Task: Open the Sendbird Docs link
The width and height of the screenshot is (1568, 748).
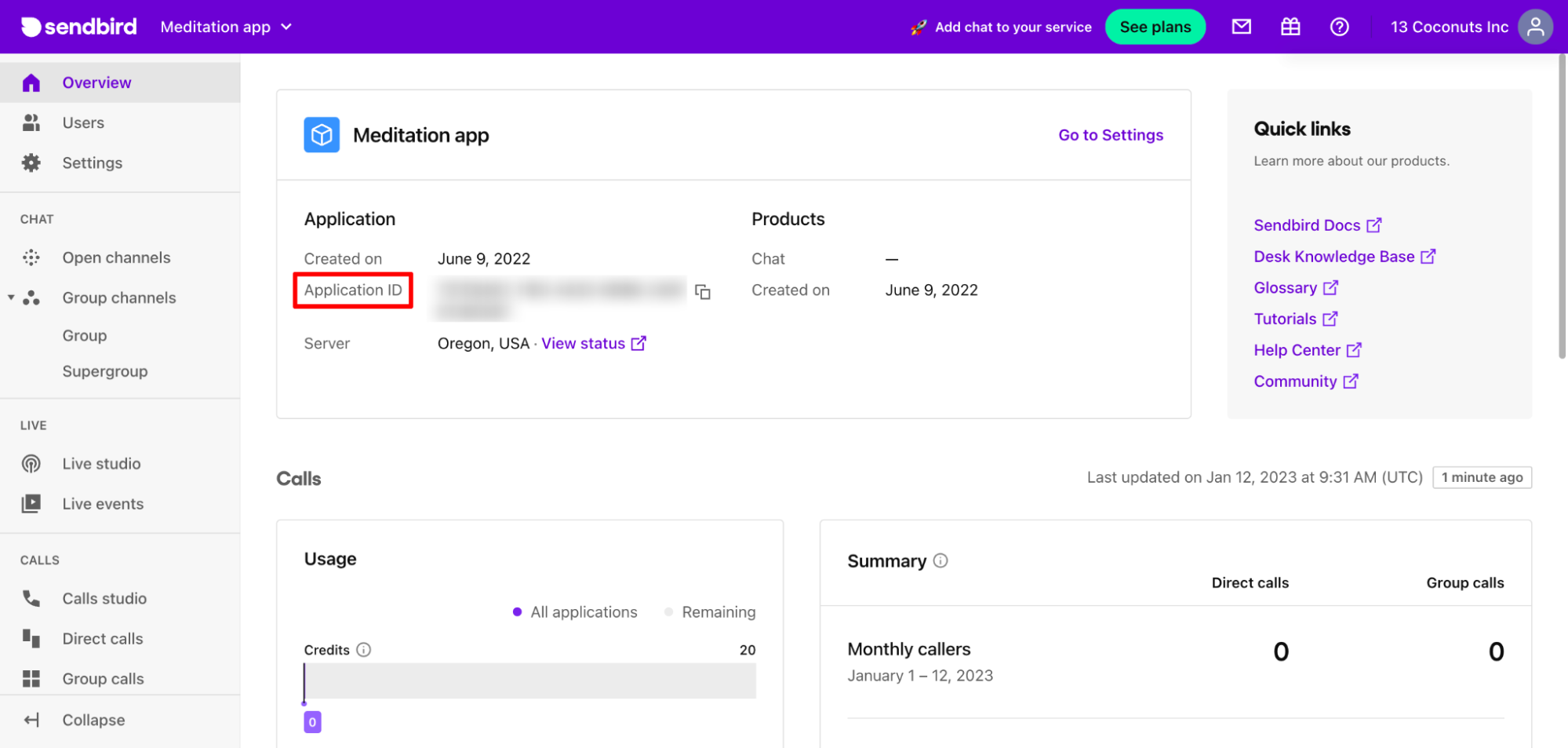Action: [1317, 225]
